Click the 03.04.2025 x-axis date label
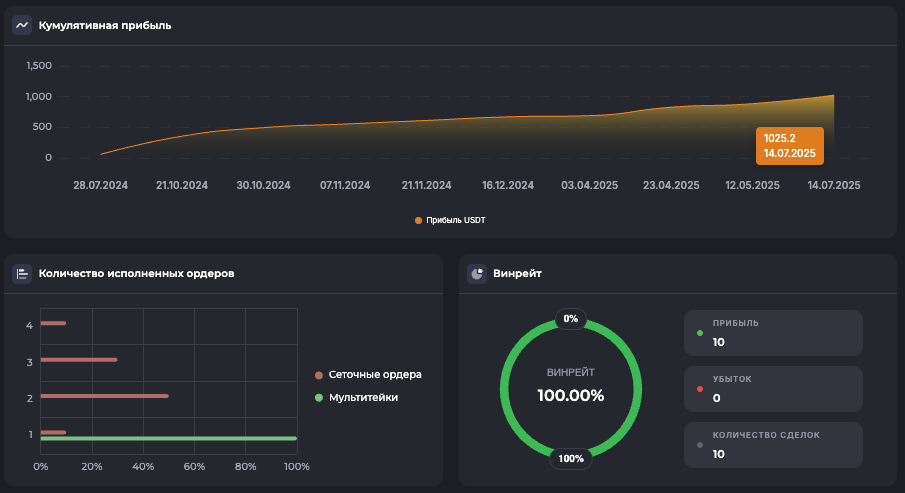The height and width of the screenshot is (493, 905). [x=589, y=186]
